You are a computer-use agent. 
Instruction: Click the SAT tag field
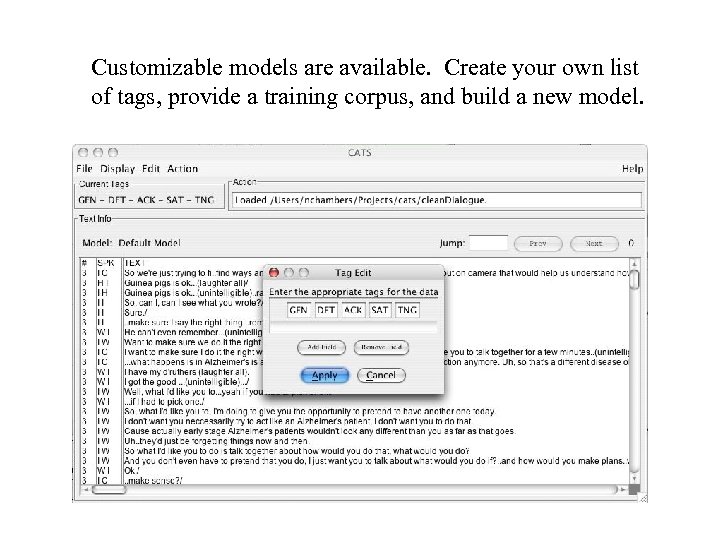[380, 310]
